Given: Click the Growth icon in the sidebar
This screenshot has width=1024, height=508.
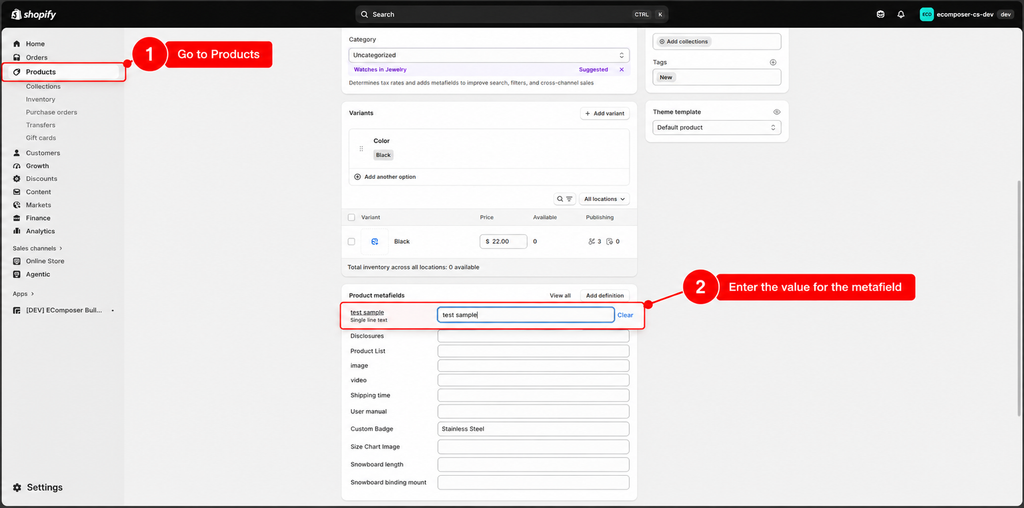Looking at the screenshot, I should coord(17,166).
